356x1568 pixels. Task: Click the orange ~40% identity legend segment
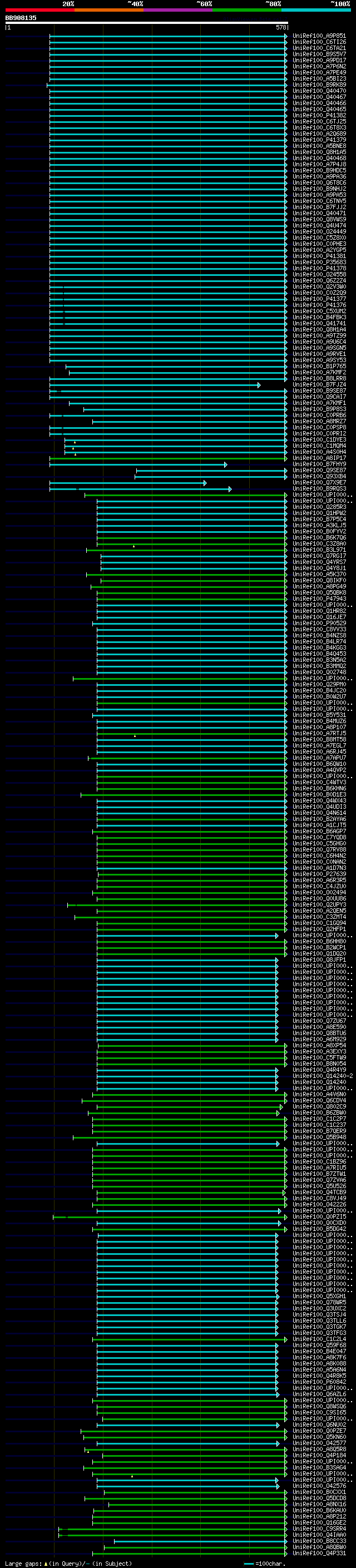click(109, 10)
